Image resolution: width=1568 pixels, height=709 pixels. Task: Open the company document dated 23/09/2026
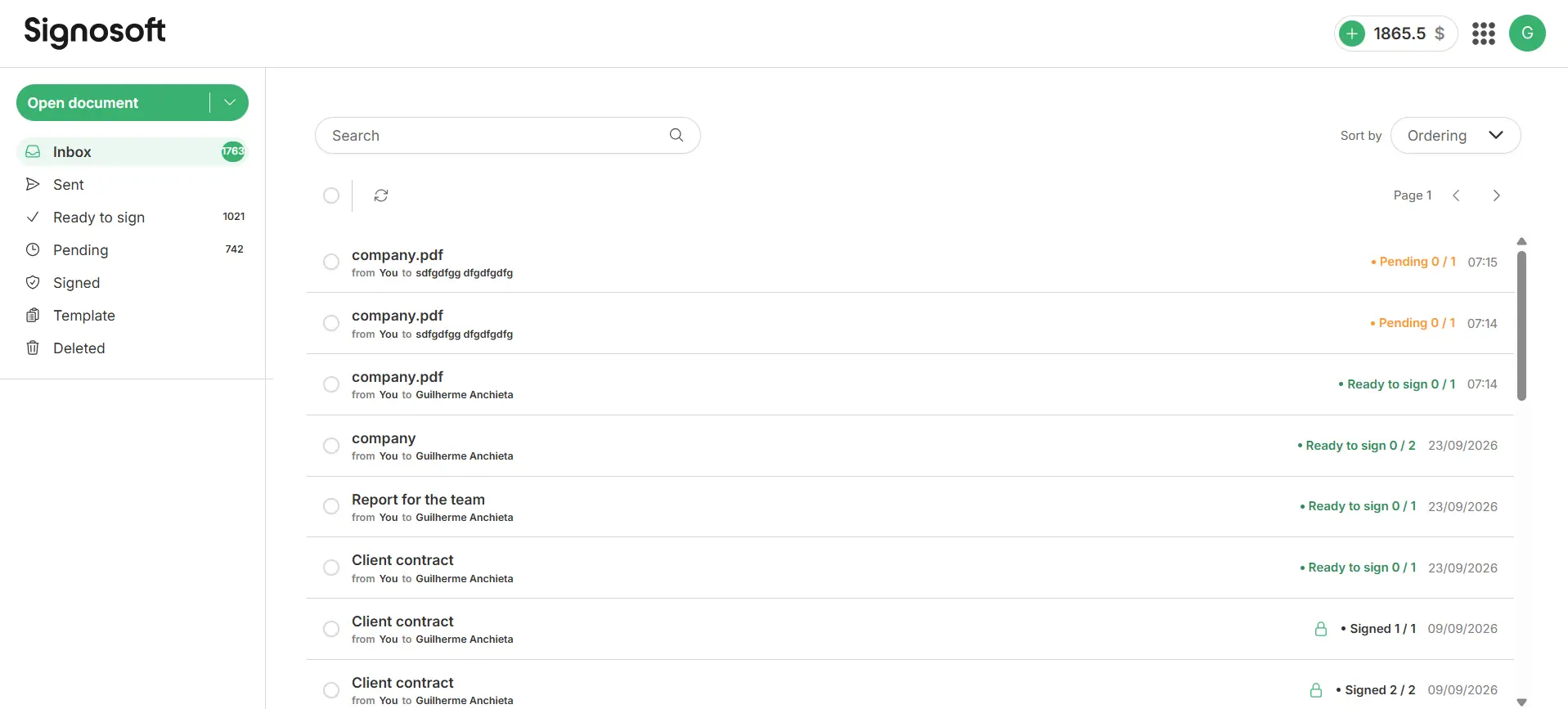(910, 446)
